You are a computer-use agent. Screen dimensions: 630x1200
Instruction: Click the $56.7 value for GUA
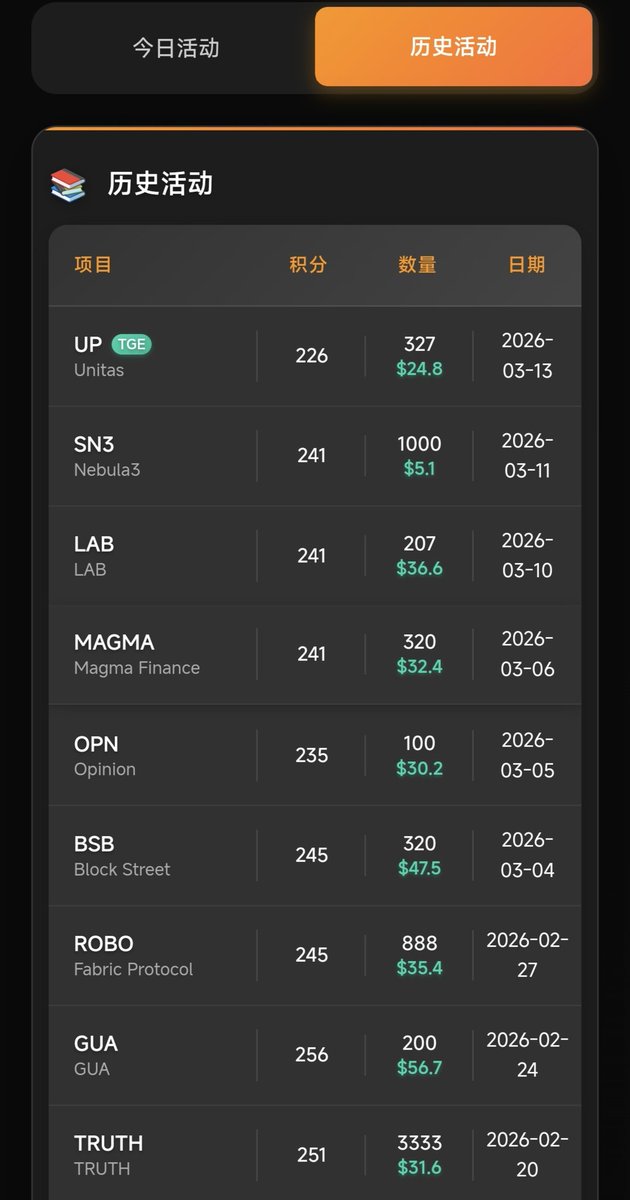[419, 1068]
